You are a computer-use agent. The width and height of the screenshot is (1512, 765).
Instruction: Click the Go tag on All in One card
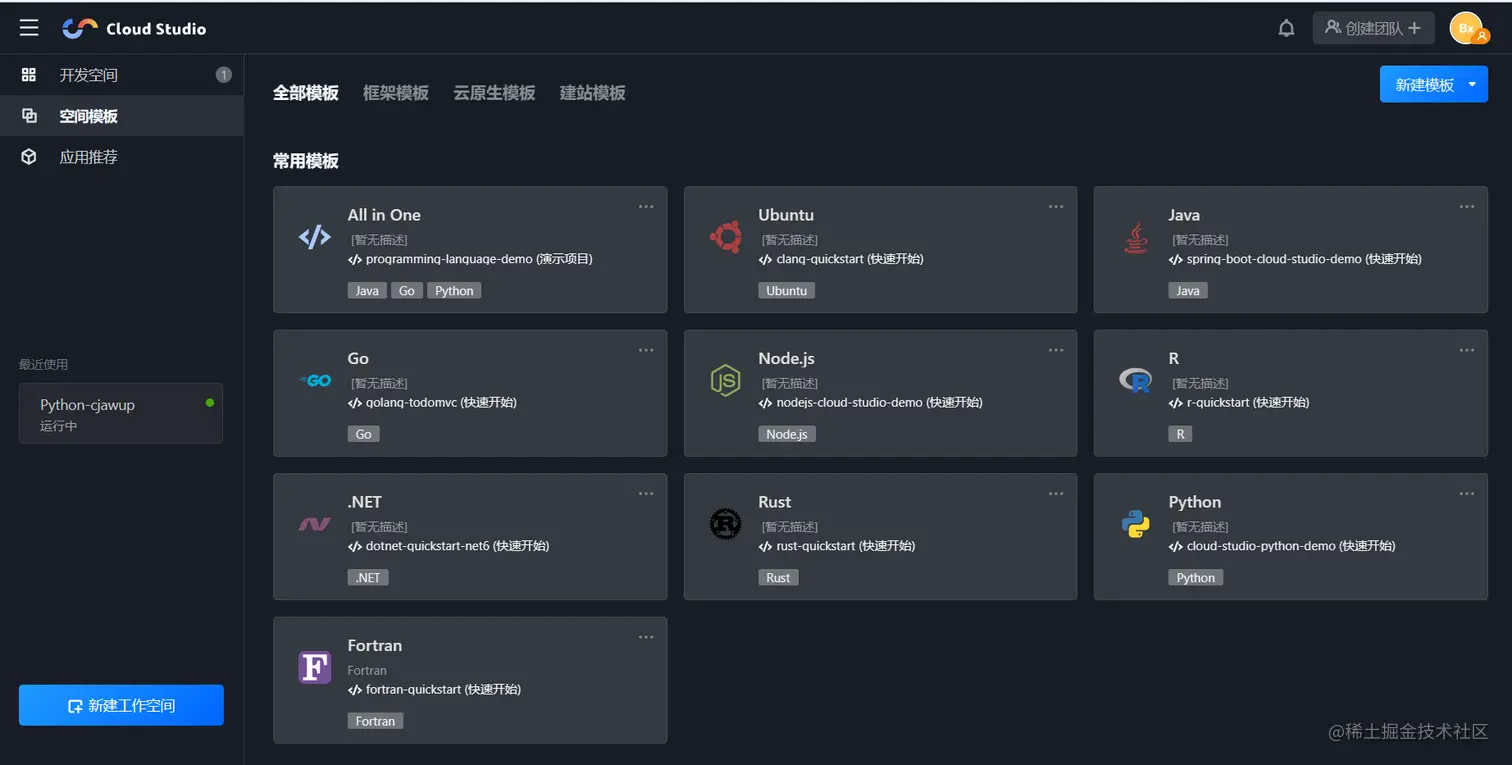coord(406,290)
